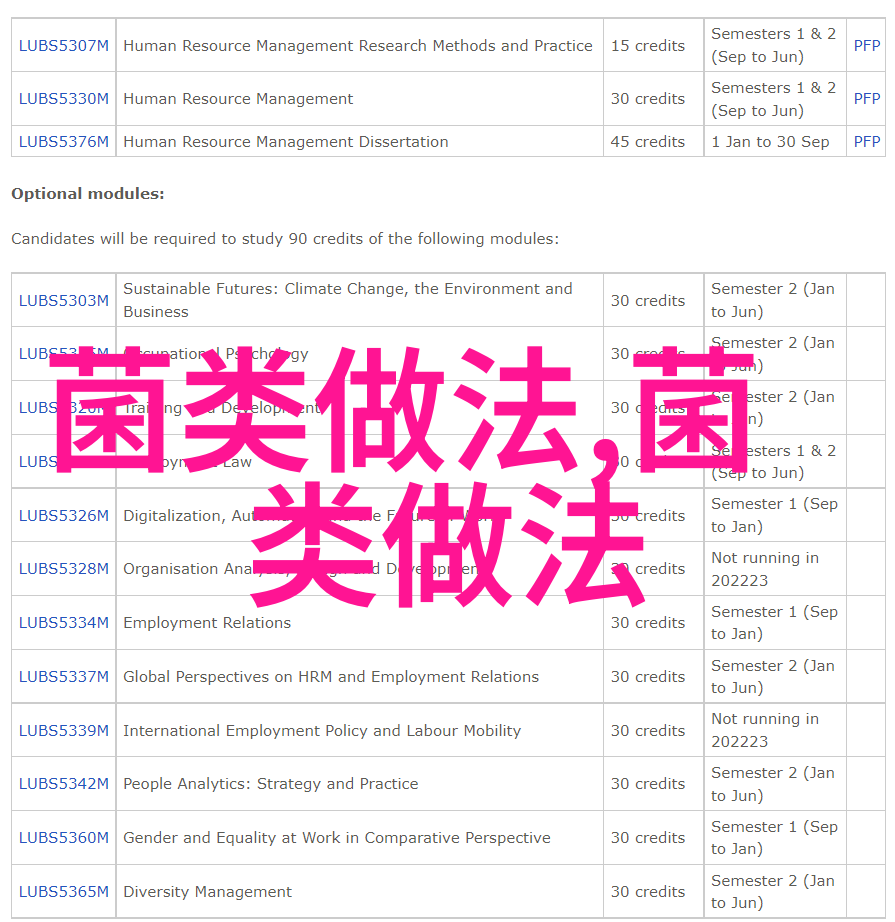Select 'Semester 1 (Sep to Jan)' for LUBS5334M
The image size is (895, 922).
[774, 623]
